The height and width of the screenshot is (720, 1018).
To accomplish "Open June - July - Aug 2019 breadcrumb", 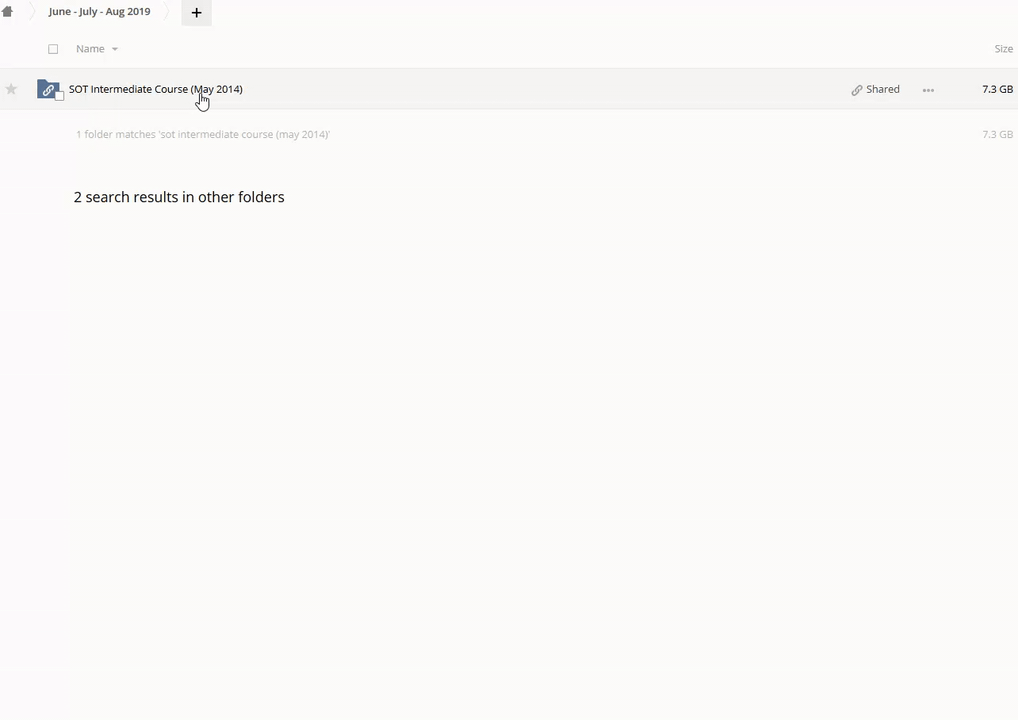I will pos(99,12).
